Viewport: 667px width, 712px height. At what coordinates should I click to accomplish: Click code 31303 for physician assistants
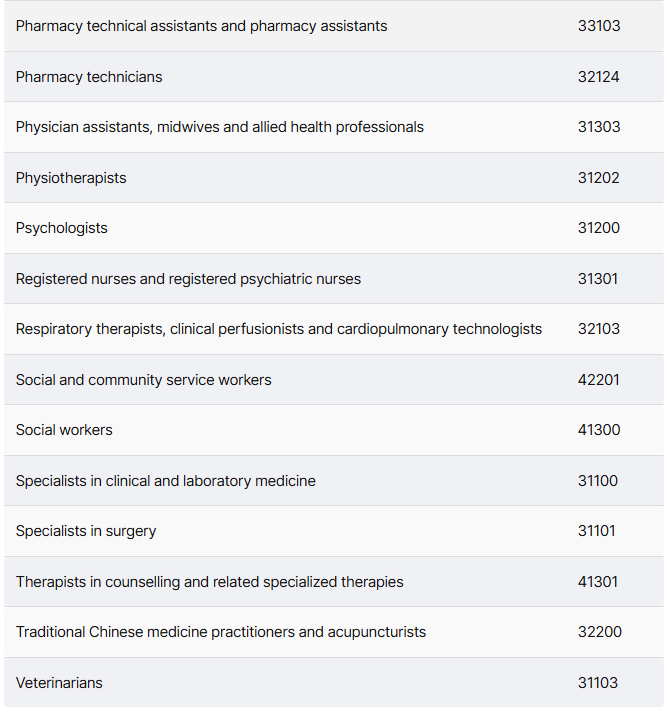click(598, 127)
